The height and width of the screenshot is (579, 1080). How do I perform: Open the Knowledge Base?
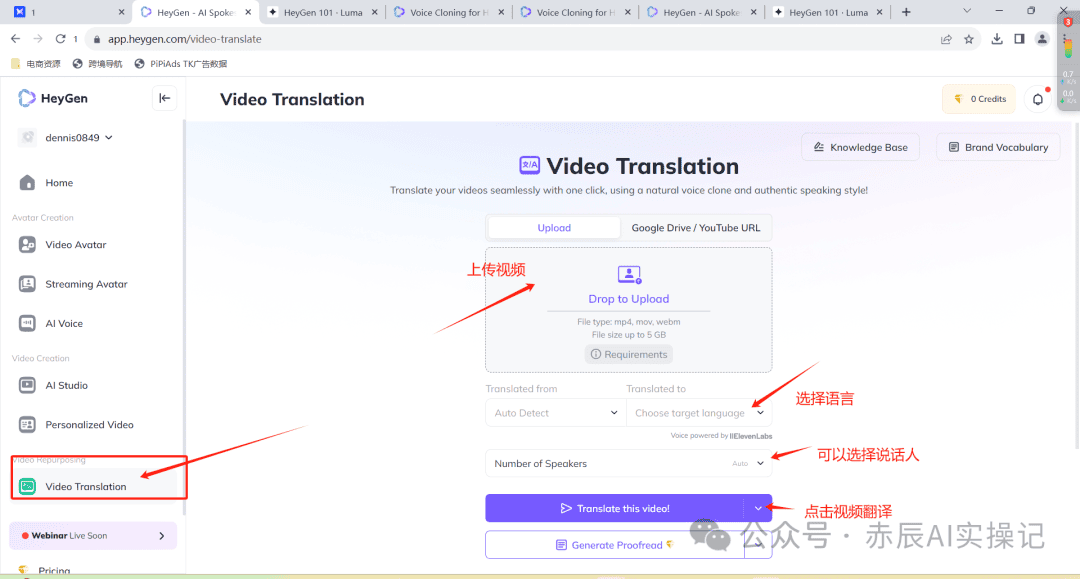tap(861, 147)
